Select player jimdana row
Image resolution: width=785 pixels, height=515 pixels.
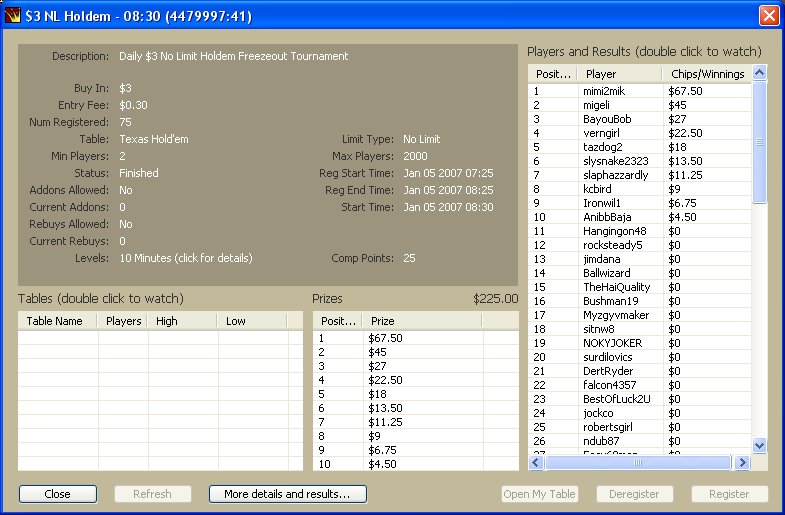pos(640,259)
